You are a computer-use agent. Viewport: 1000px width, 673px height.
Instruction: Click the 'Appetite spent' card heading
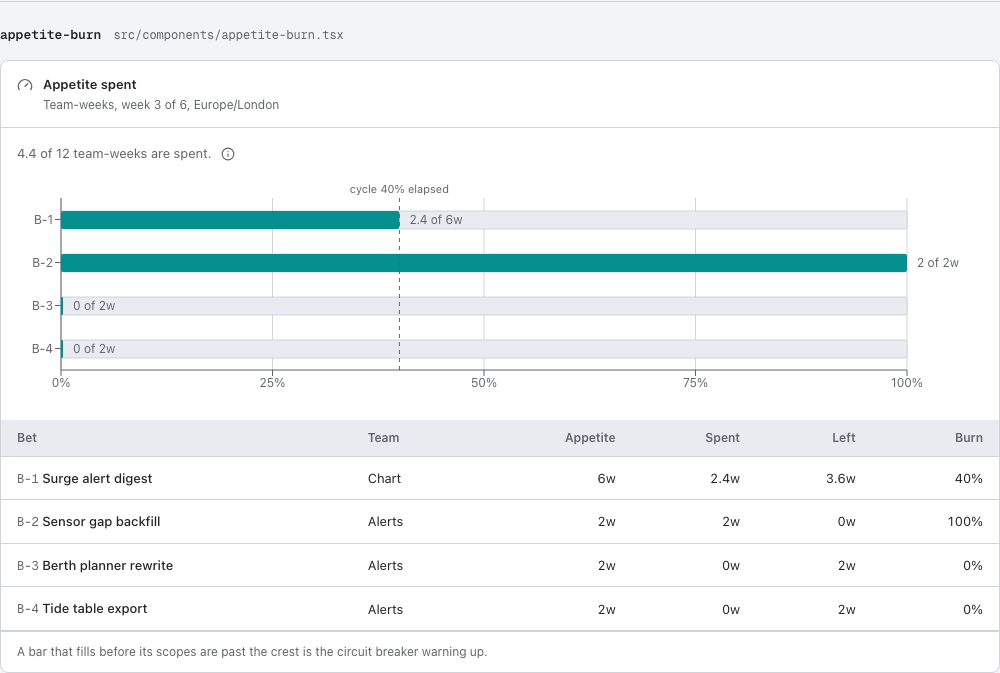(x=90, y=85)
